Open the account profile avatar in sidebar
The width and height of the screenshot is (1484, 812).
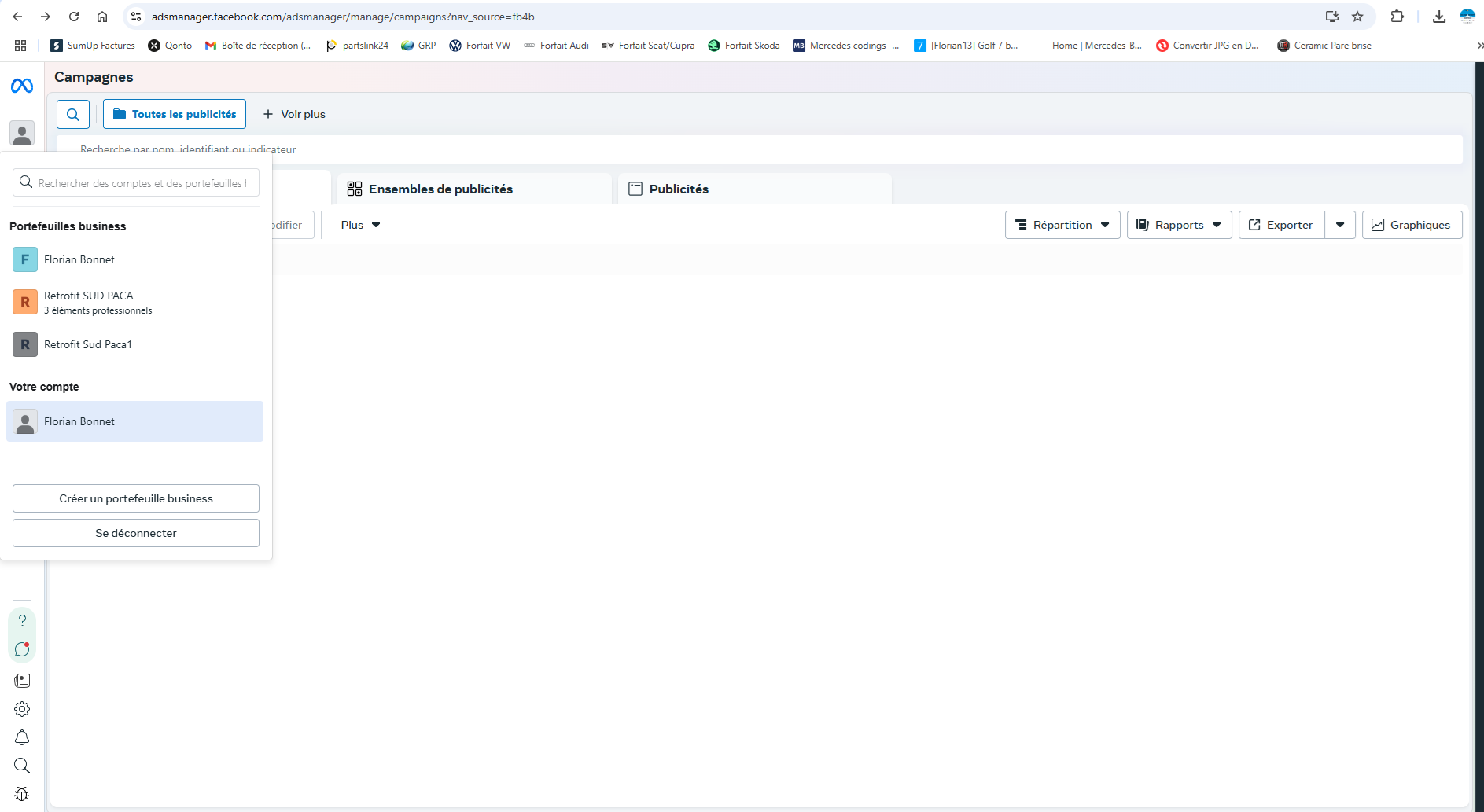pos(22,134)
